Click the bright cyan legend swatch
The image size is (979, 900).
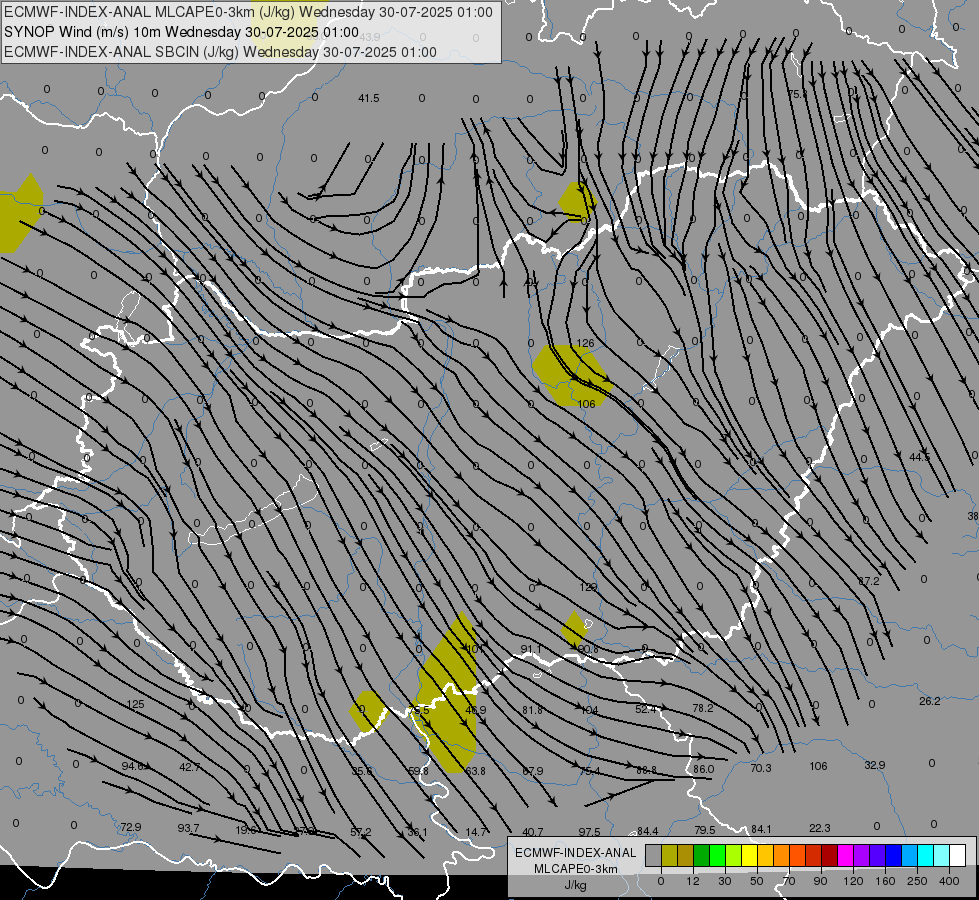pyautogui.click(x=927, y=855)
